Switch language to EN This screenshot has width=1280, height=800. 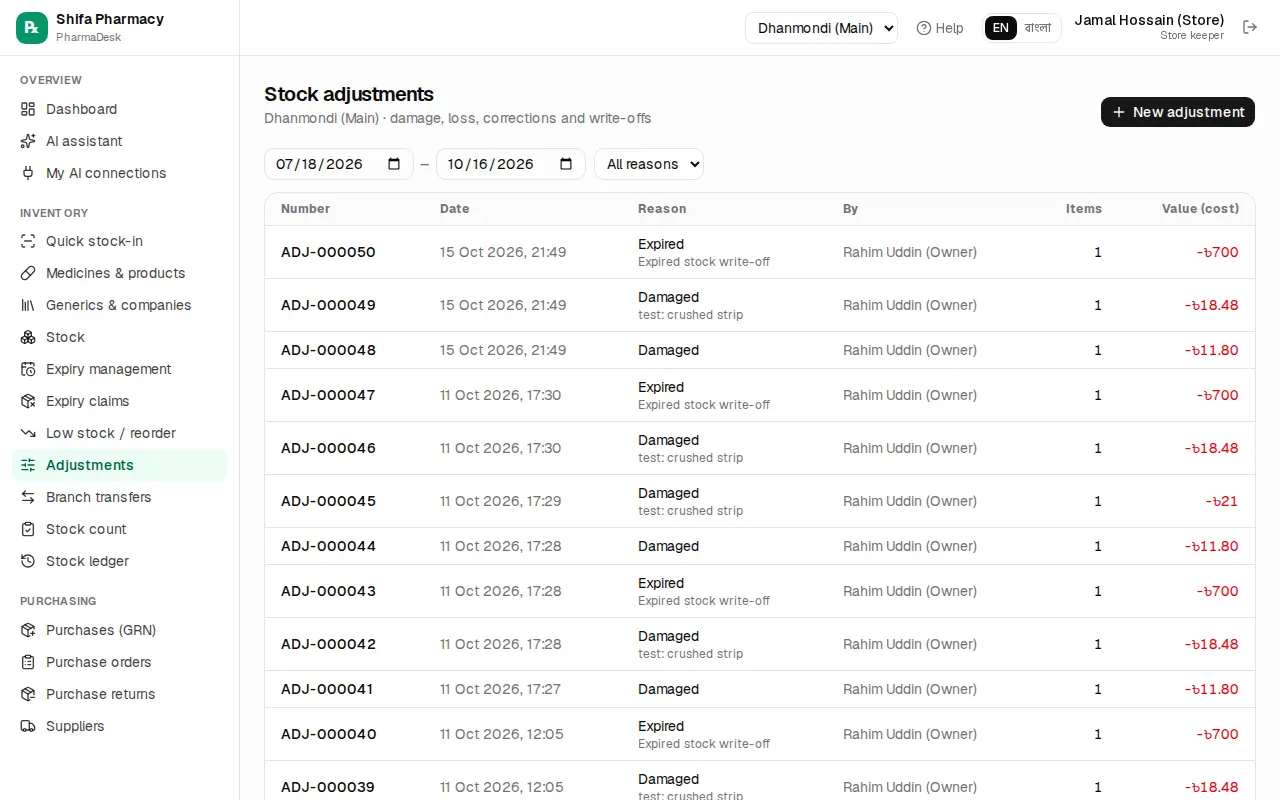click(x=1001, y=28)
